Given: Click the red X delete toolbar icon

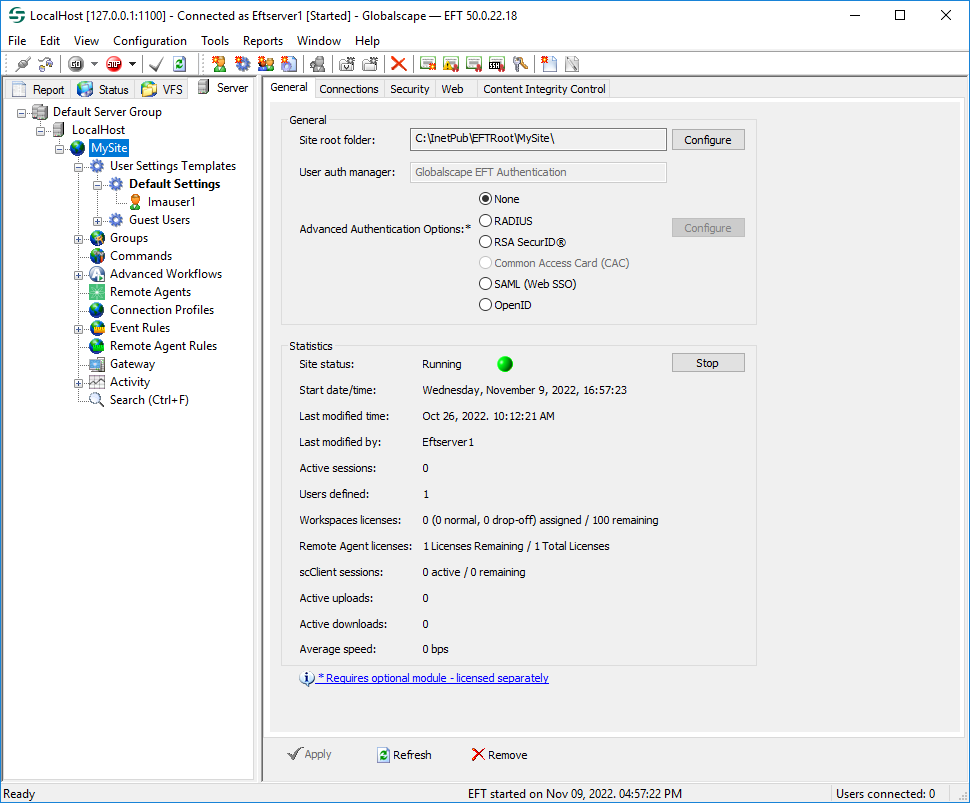Looking at the screenshot, I should coord(398,64).
